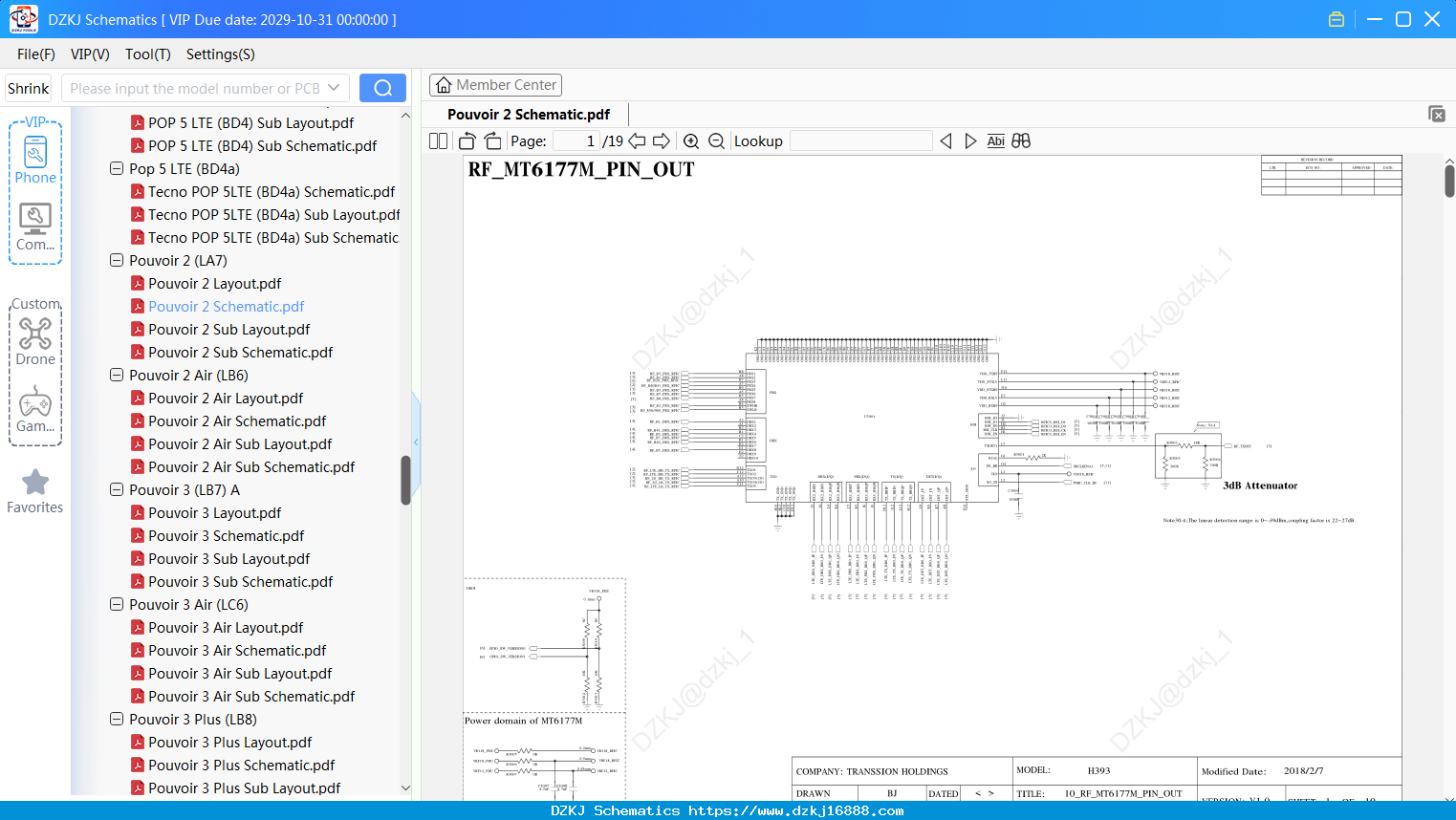Viewport: 1456px width, 820px height.
Task: Open Pouvoir 2 Sub Layout.pdf
Action: [x=228, y=330]
